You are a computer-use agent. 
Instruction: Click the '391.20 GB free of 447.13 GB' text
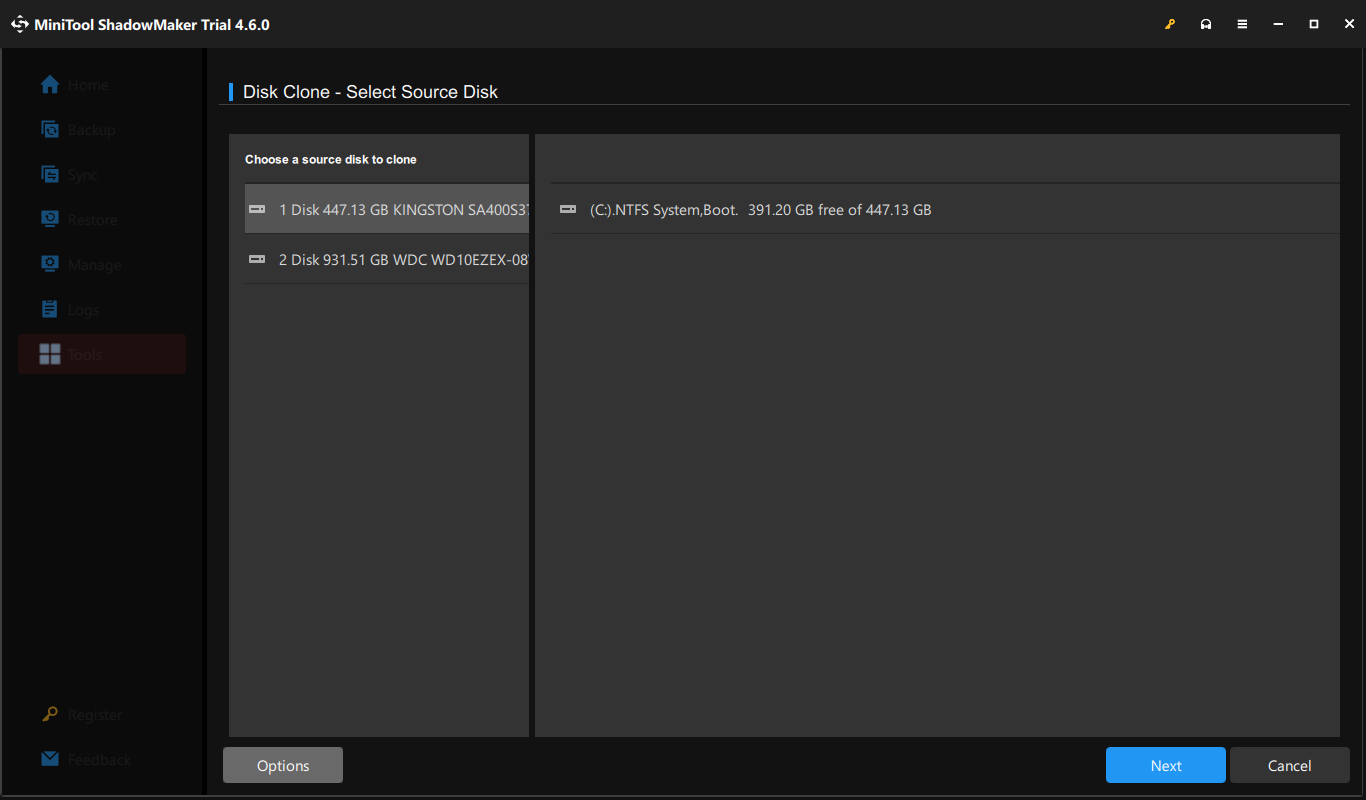(x=840, y=210)
